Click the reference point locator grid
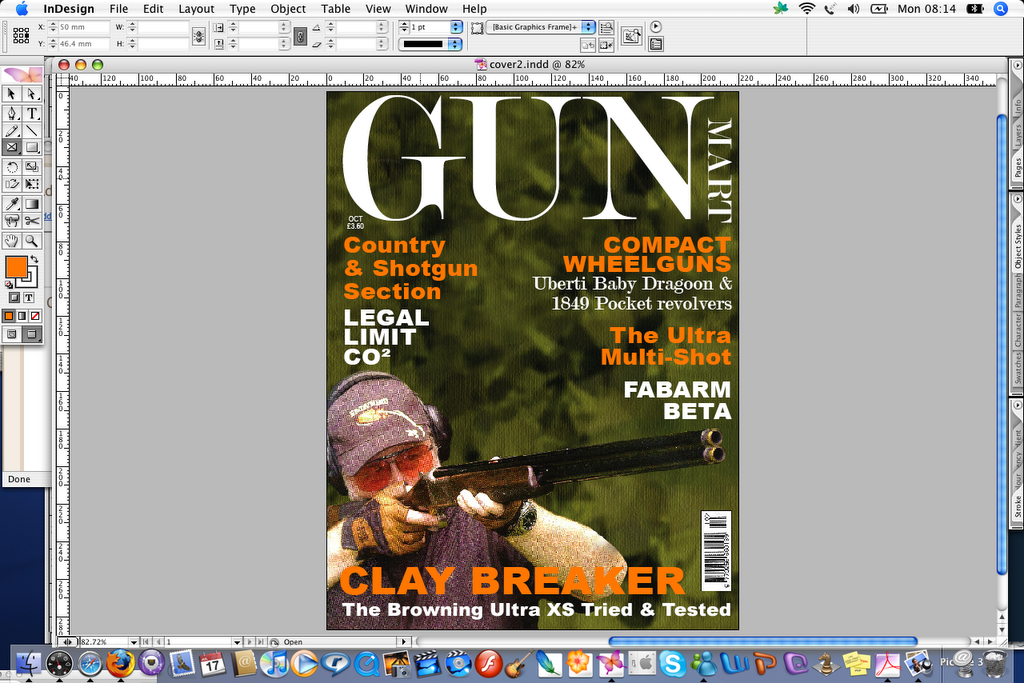 pos(21,35)
